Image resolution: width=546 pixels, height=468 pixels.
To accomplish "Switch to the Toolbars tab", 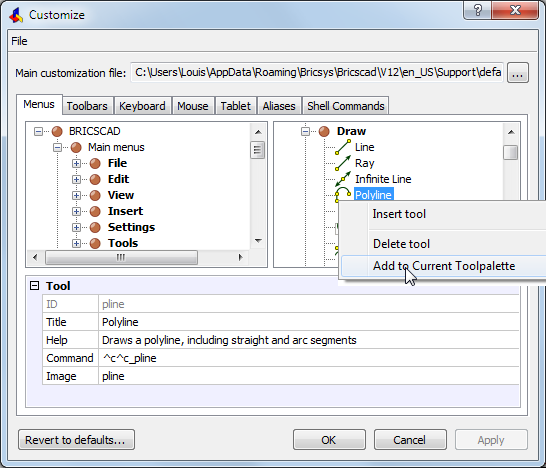I will tap(87, 106).
